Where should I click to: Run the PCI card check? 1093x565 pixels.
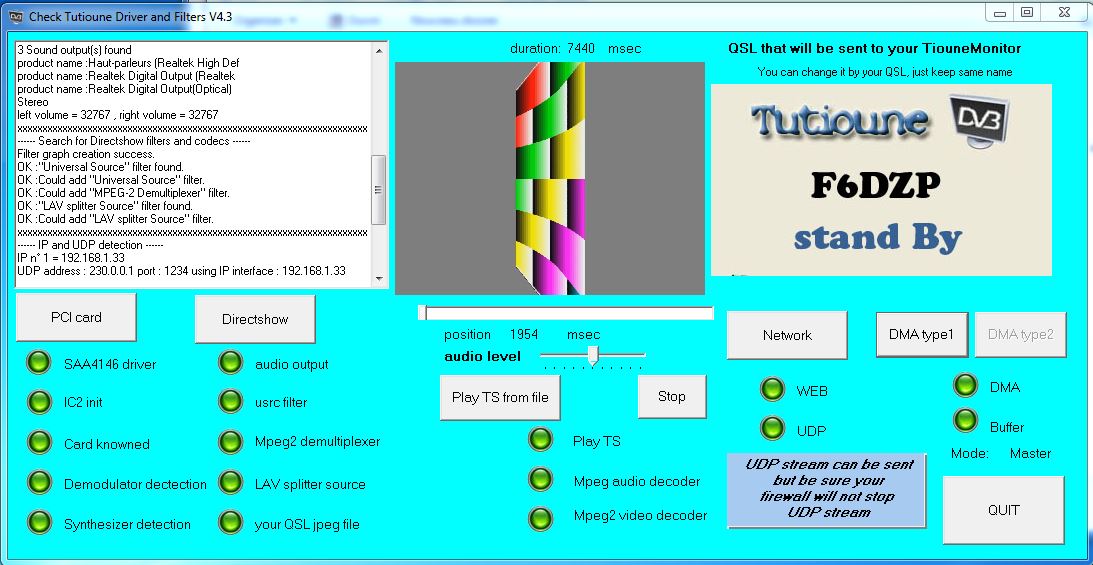click(x=76, y=317)
